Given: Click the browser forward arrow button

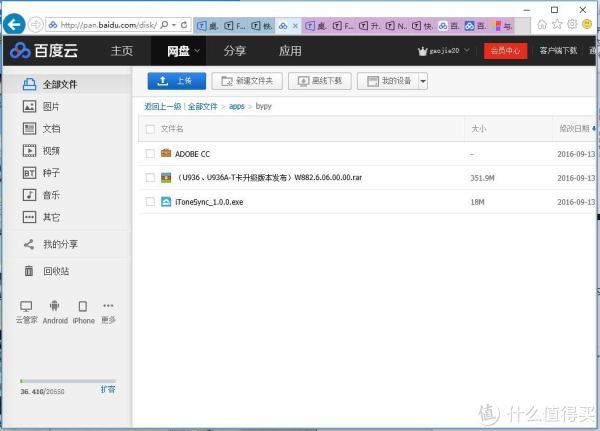Looking at the screenshot, I should click(36, 25).
